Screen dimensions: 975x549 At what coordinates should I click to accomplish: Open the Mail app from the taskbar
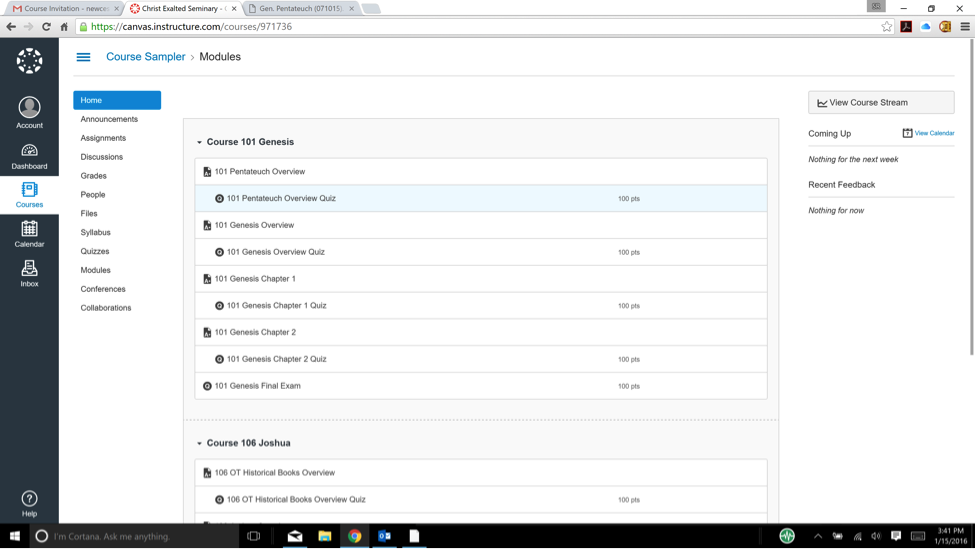[x=295, y=536]
